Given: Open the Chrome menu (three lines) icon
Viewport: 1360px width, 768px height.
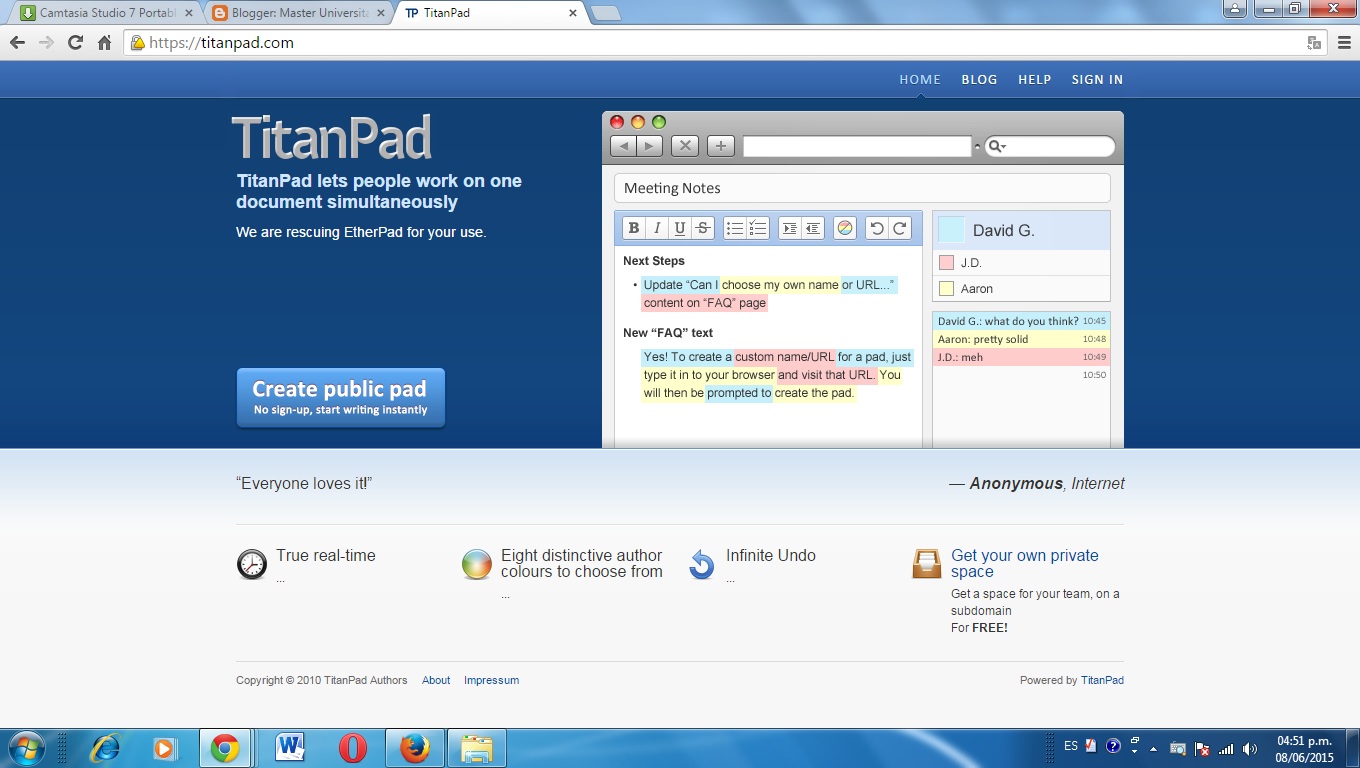Looking at the screenshot, I should point(1345,43).
